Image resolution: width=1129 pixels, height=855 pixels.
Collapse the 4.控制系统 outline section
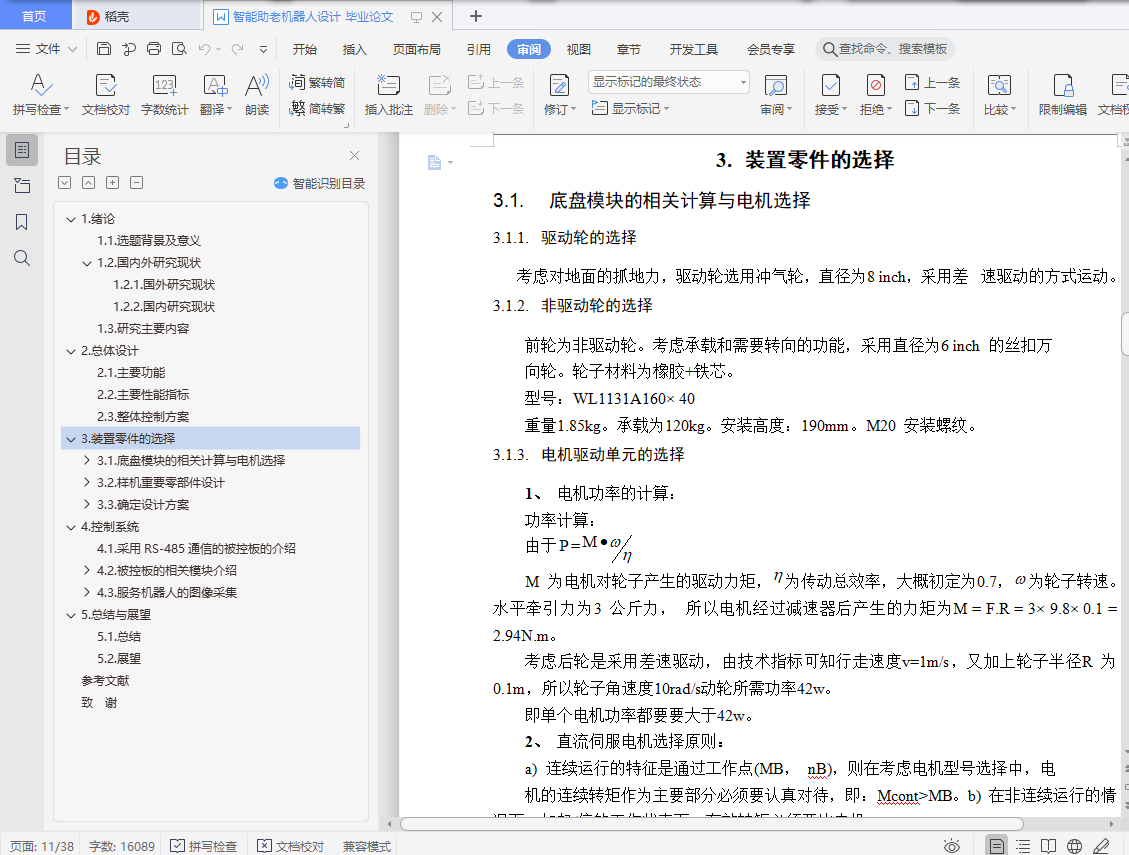coord(71,527)
